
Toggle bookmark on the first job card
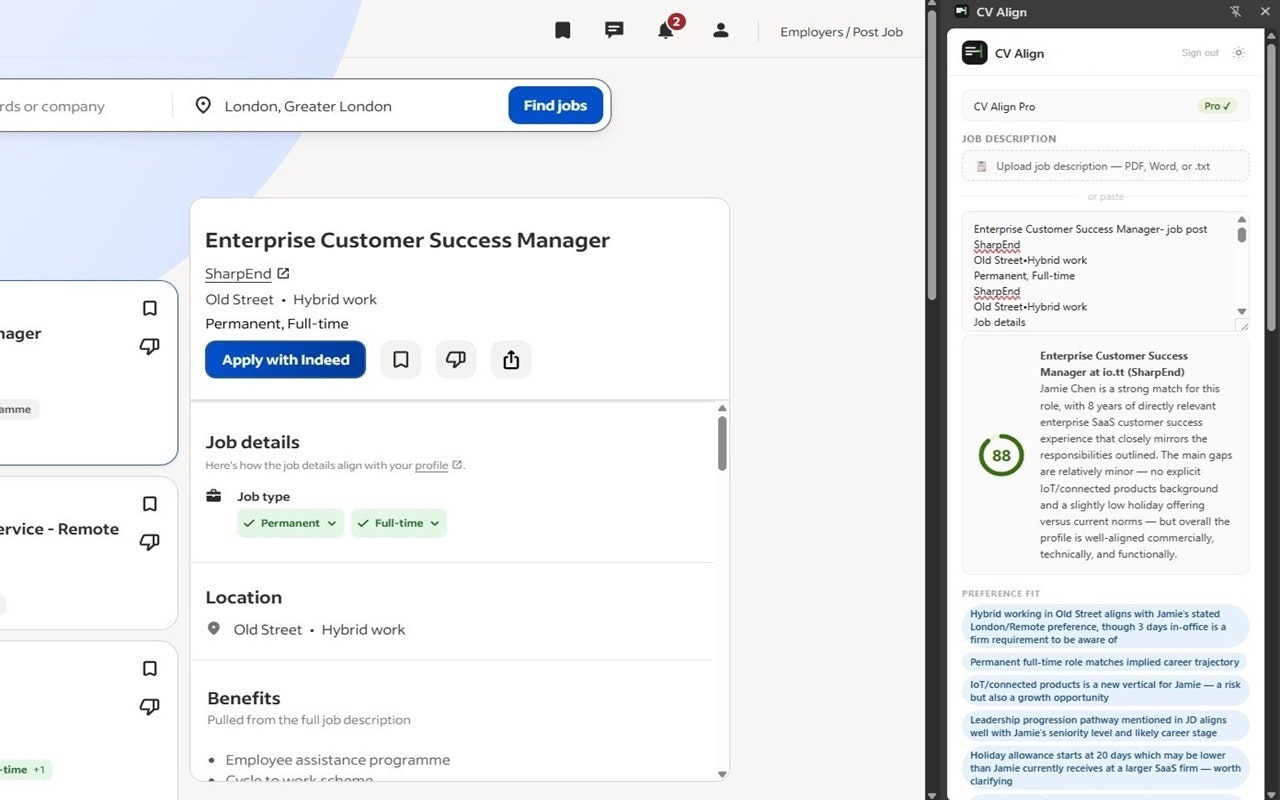click(x=150, y=309)
